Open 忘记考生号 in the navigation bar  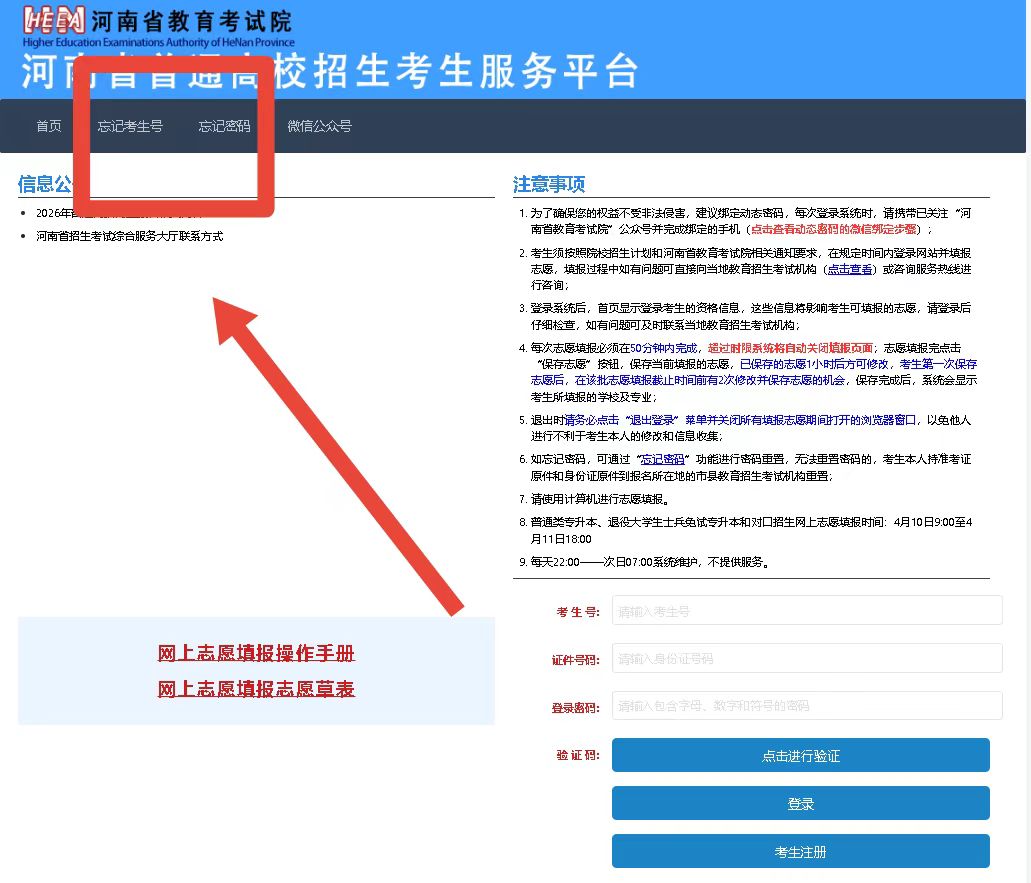[130, 126]
